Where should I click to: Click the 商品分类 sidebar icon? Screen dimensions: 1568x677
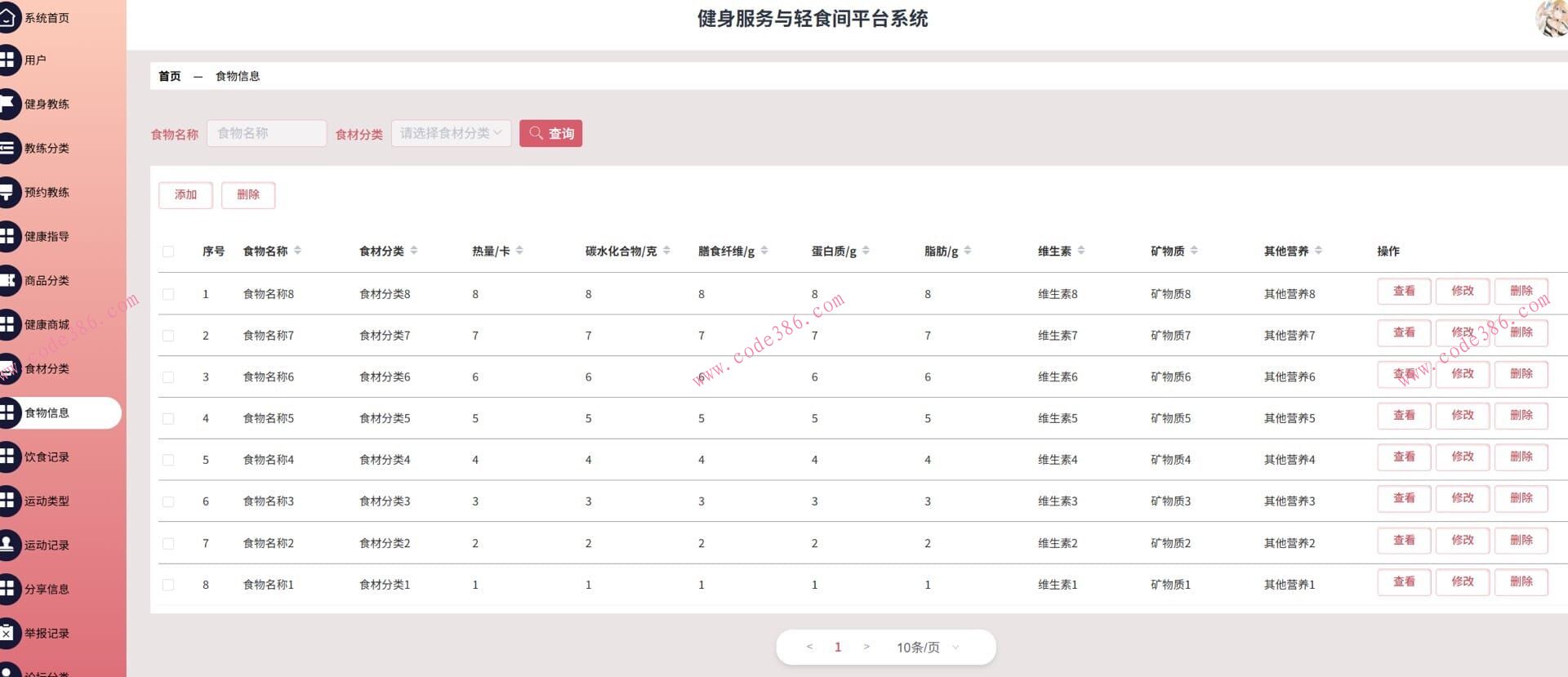pyautogui.click(x=7, y=280)
